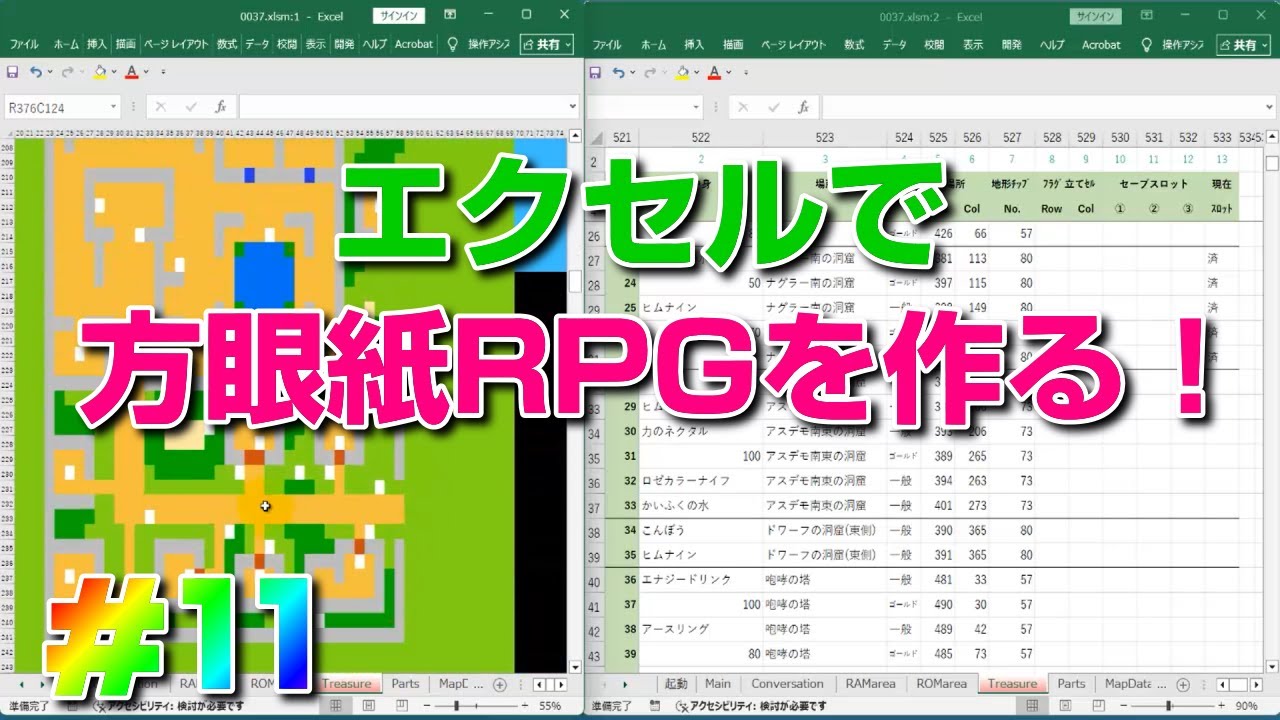Open ファイル menu in left window
1280x720 pixels.
(24, 44)
